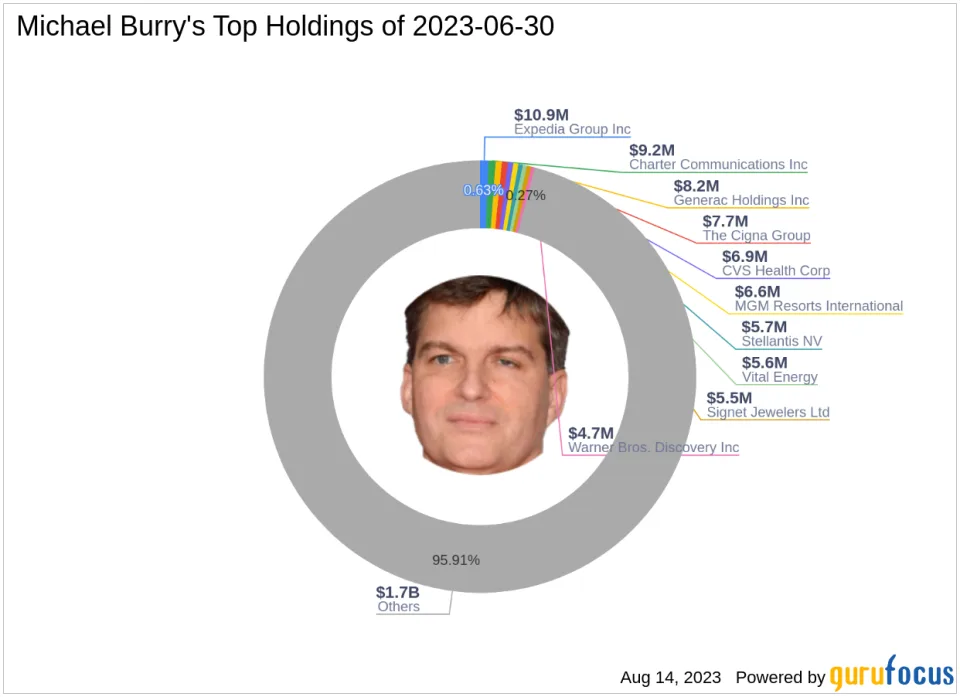The width and height of the screenshot is (960, 697).
Task: Click the '$5.6M' value label
Action: (x=765, y=363)
